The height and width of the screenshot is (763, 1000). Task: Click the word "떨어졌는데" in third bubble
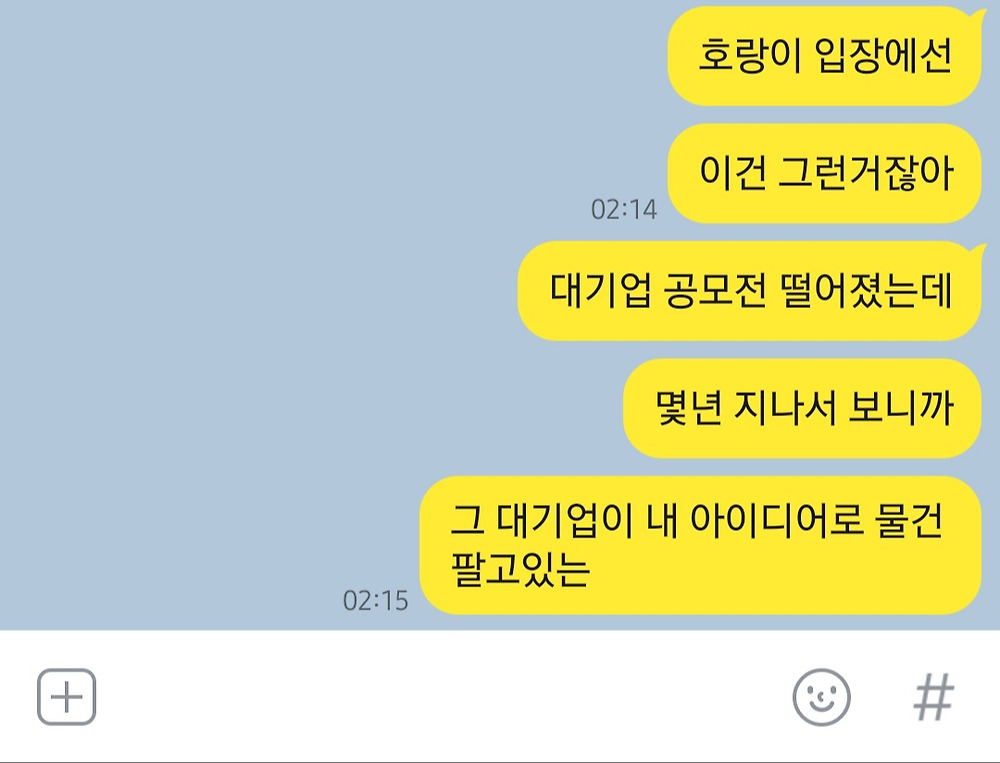(x=867, y=290)
